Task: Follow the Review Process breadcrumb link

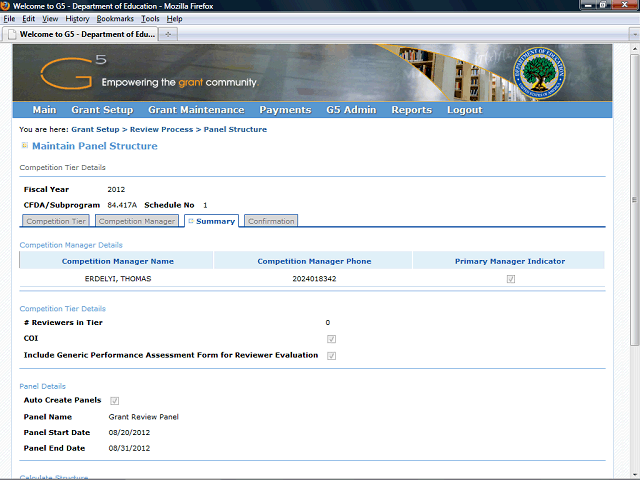Action: [x=161, y=129]
